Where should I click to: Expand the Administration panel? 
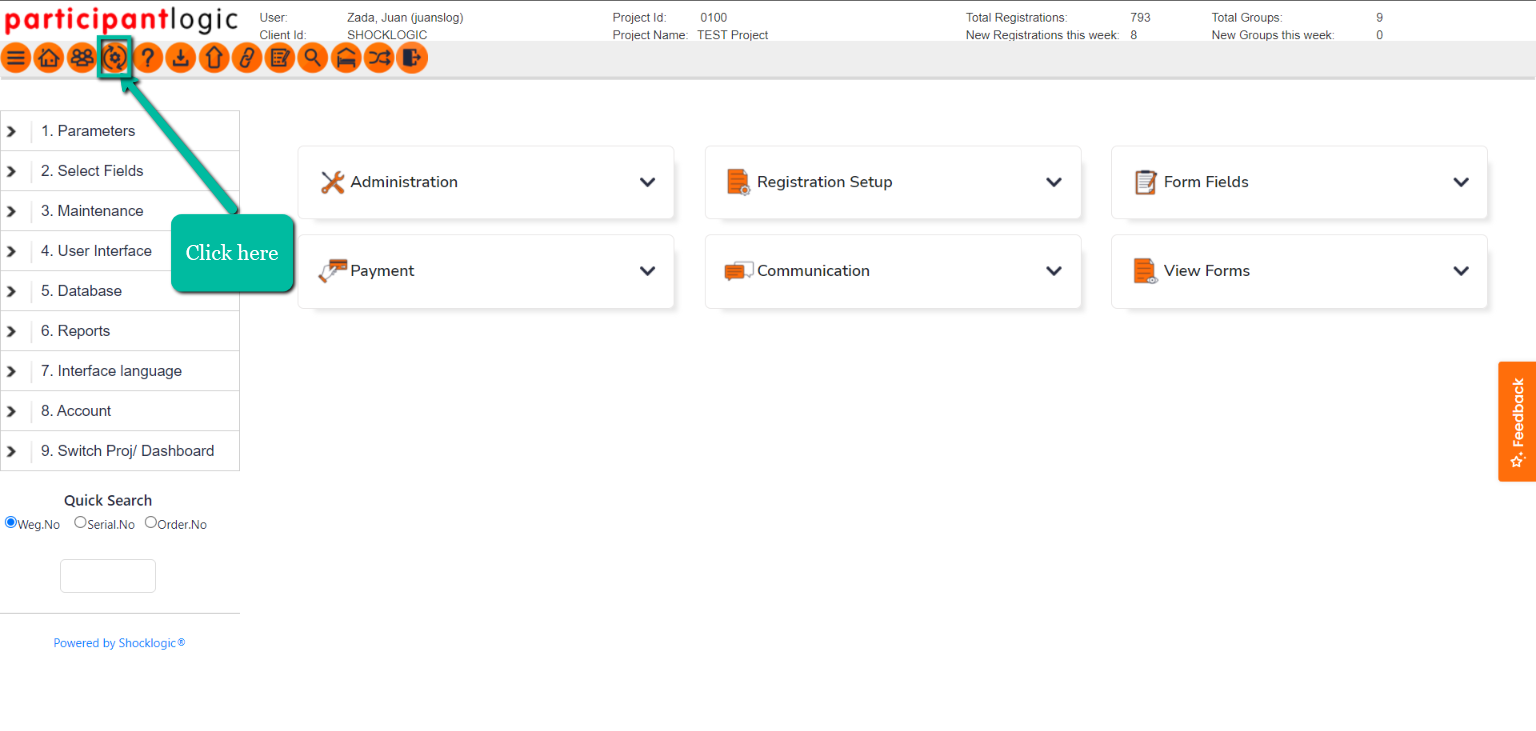[486, 182]
